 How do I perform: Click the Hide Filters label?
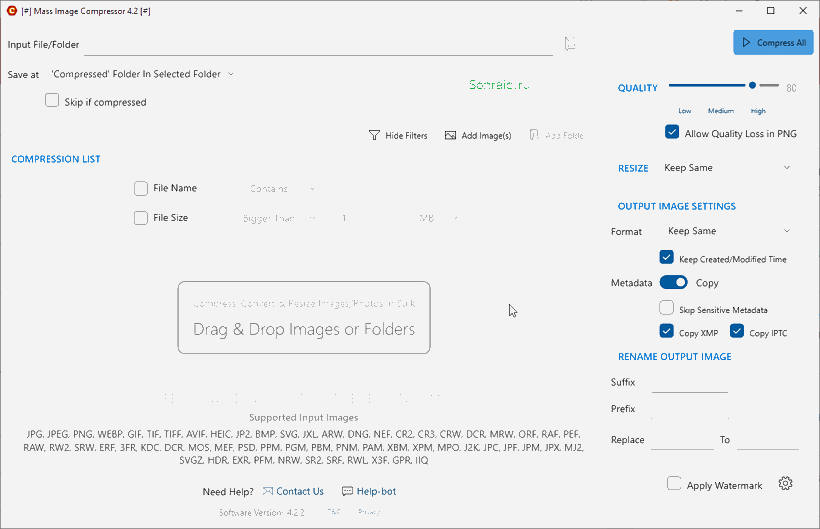tap(406, 135)
